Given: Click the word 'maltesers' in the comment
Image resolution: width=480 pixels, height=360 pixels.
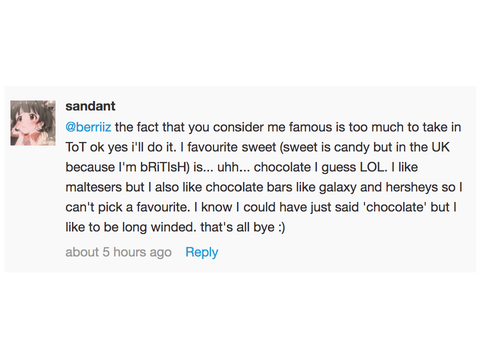Looking at the screenshot, I should [94, 187].
